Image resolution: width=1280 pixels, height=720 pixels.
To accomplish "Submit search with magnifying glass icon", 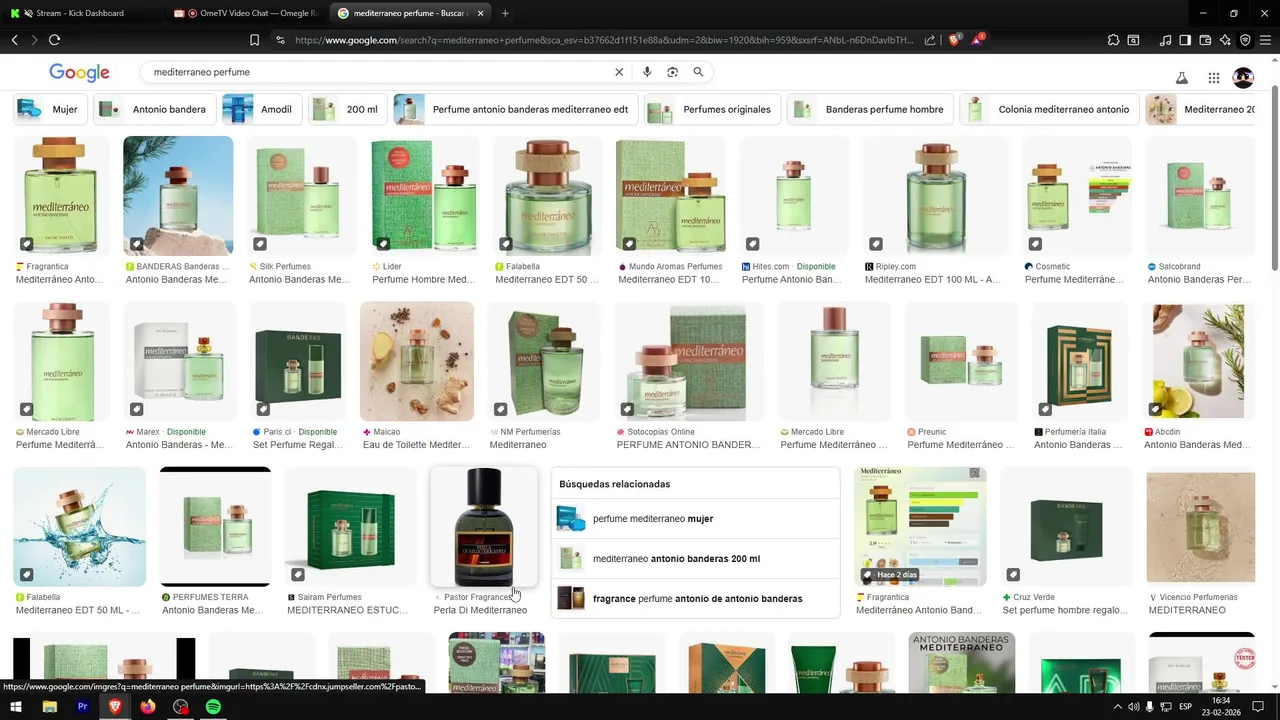I will [698, 72].
